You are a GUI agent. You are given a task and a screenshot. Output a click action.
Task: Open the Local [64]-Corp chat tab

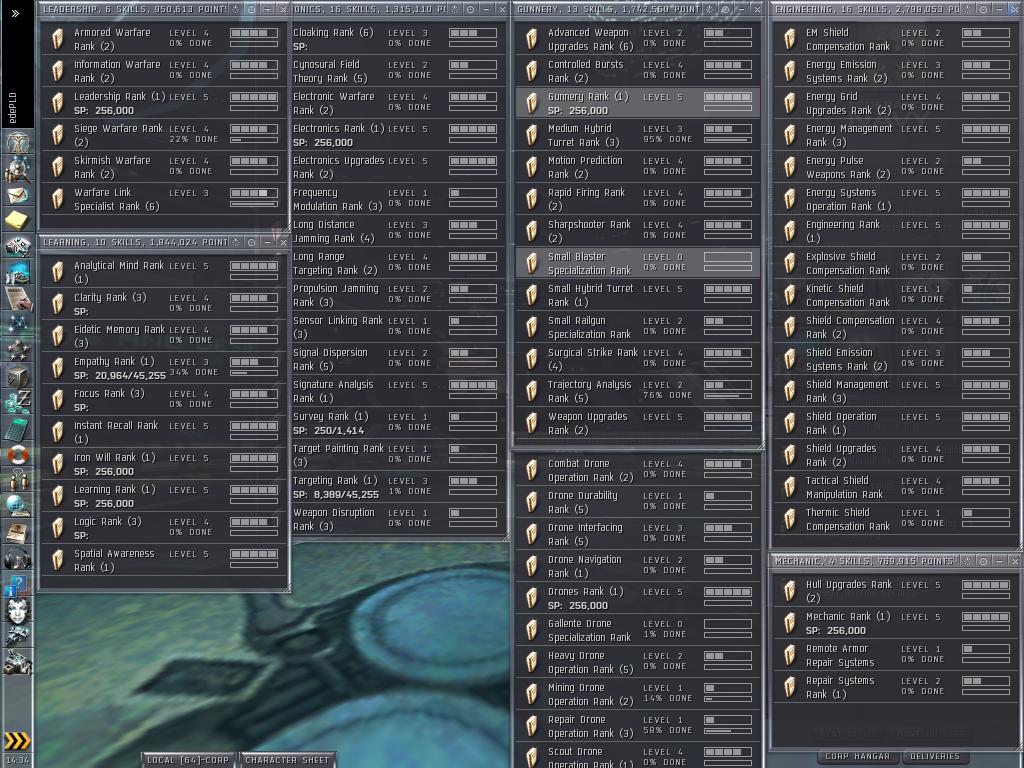[x=188, y=760]
